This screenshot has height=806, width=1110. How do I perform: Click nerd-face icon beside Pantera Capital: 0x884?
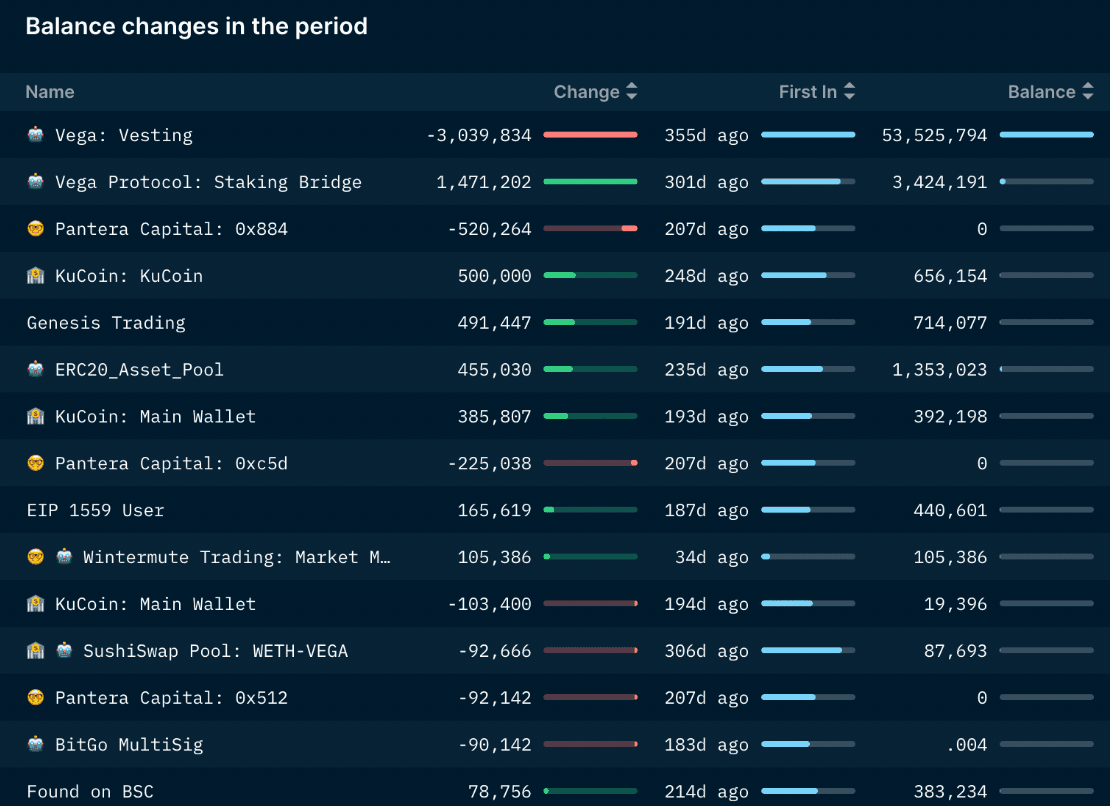click(x=36, y=229)
